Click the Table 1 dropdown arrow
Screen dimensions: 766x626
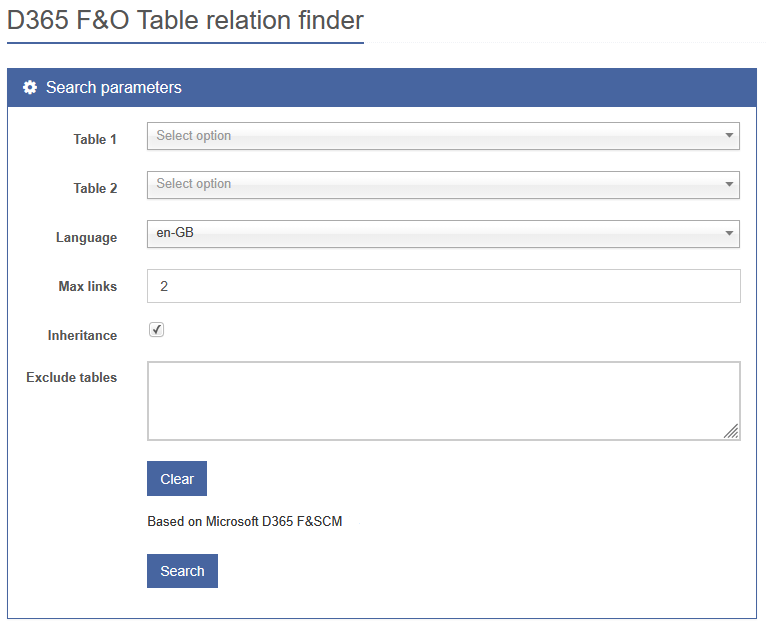(x=729, y=136)
